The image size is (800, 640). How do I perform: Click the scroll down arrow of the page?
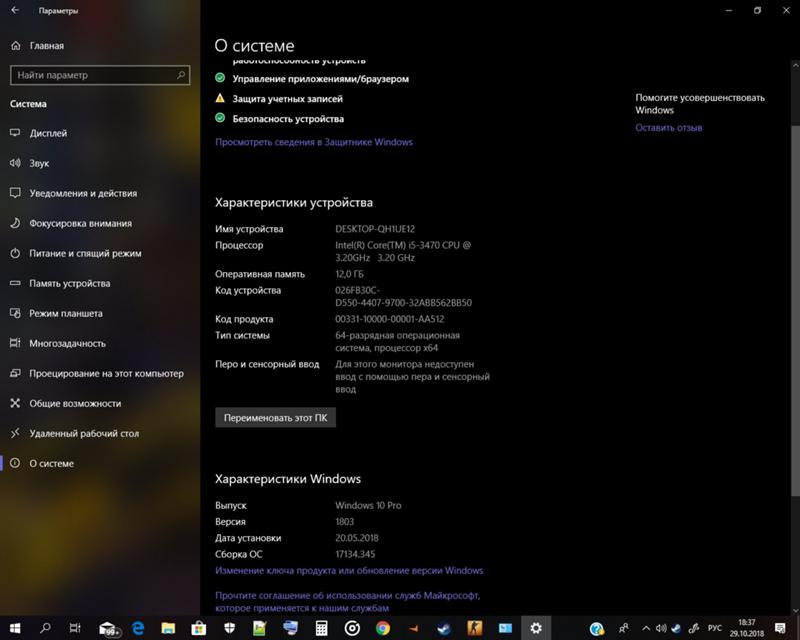(795, 610)
